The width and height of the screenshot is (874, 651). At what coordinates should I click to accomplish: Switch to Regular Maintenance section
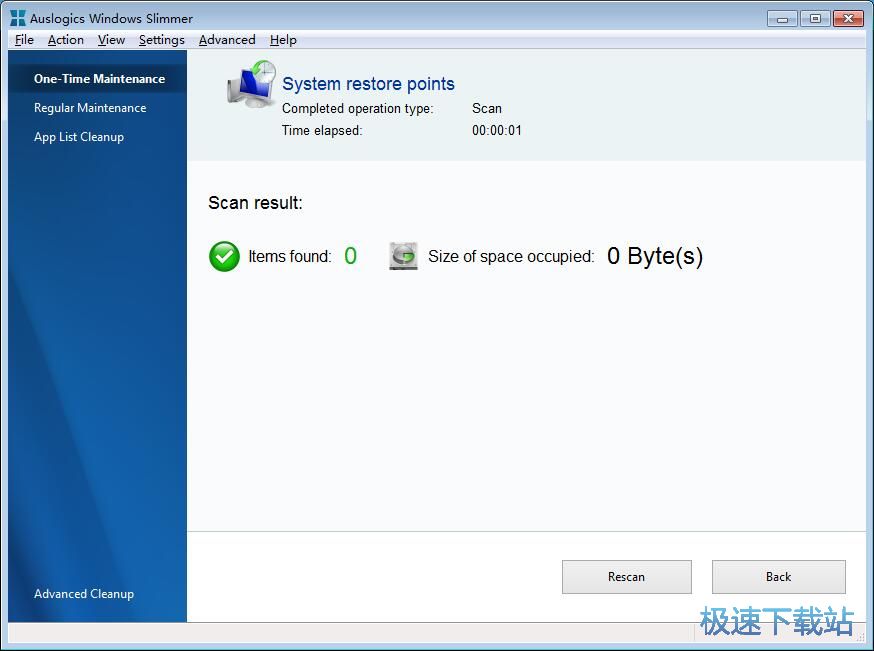[90, 108]
